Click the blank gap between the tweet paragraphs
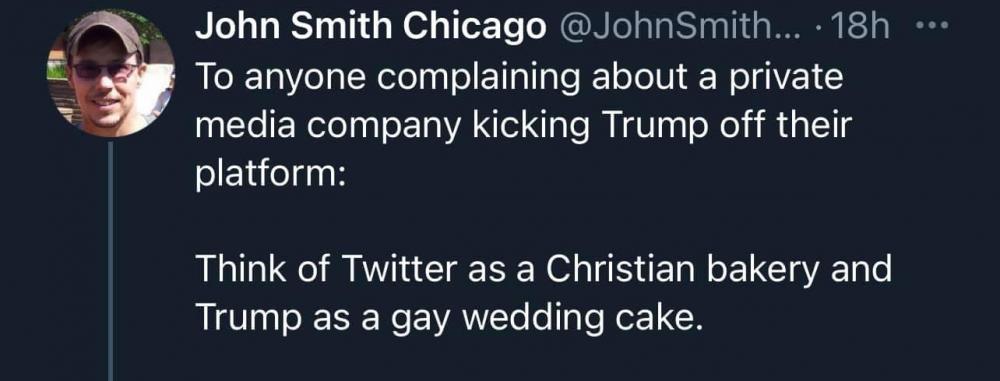The width and height of the screenshot is (1000, 381). [543, 223]
